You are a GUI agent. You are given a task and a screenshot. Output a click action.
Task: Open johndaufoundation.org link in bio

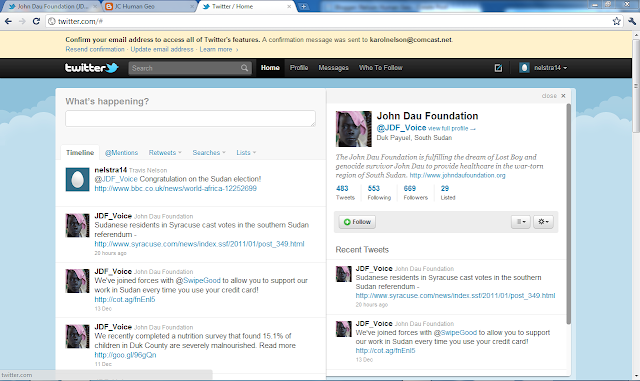pyautogui.click(x=457, y=175)
